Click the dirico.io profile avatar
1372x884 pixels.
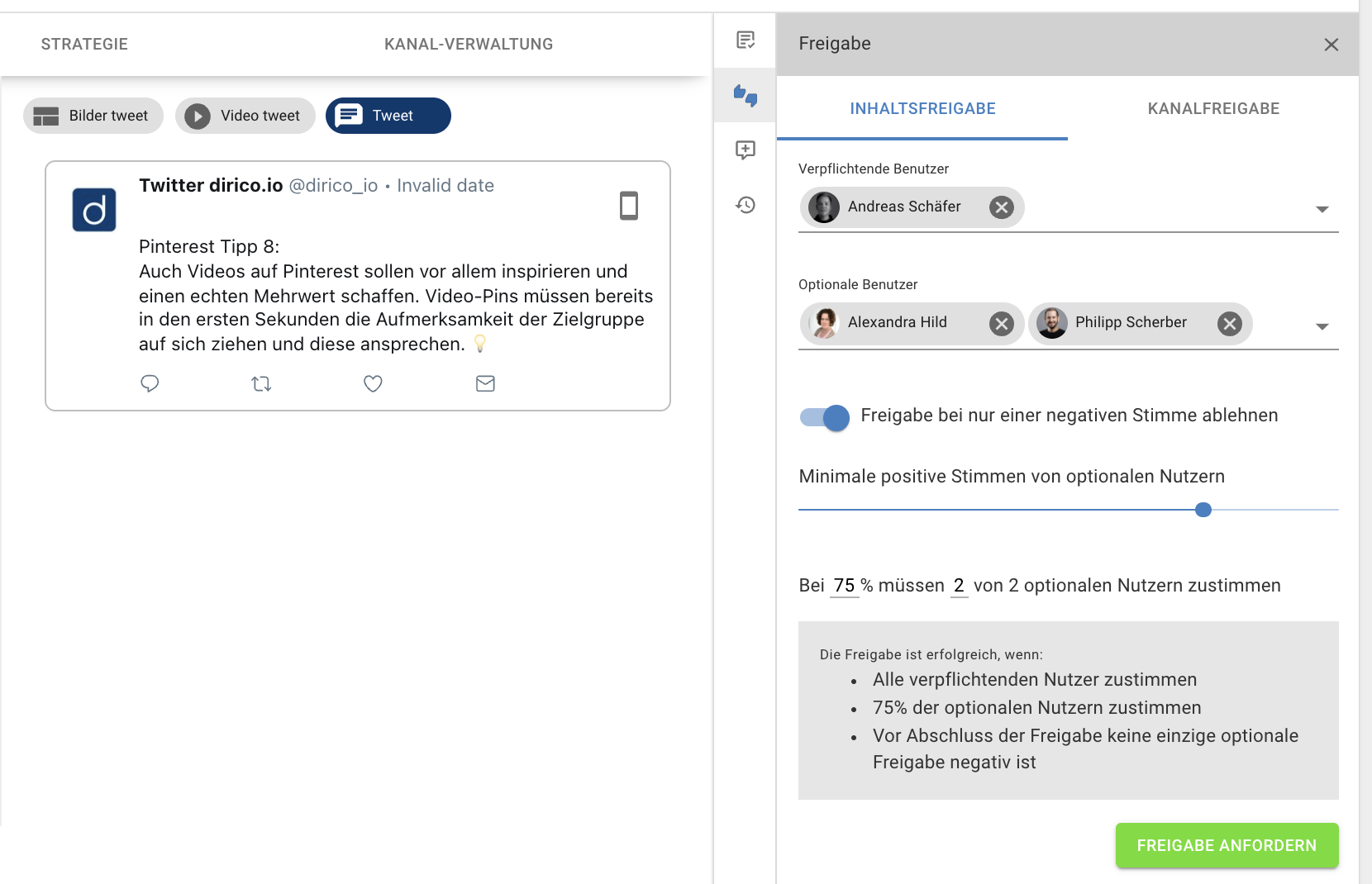[94, 210]
